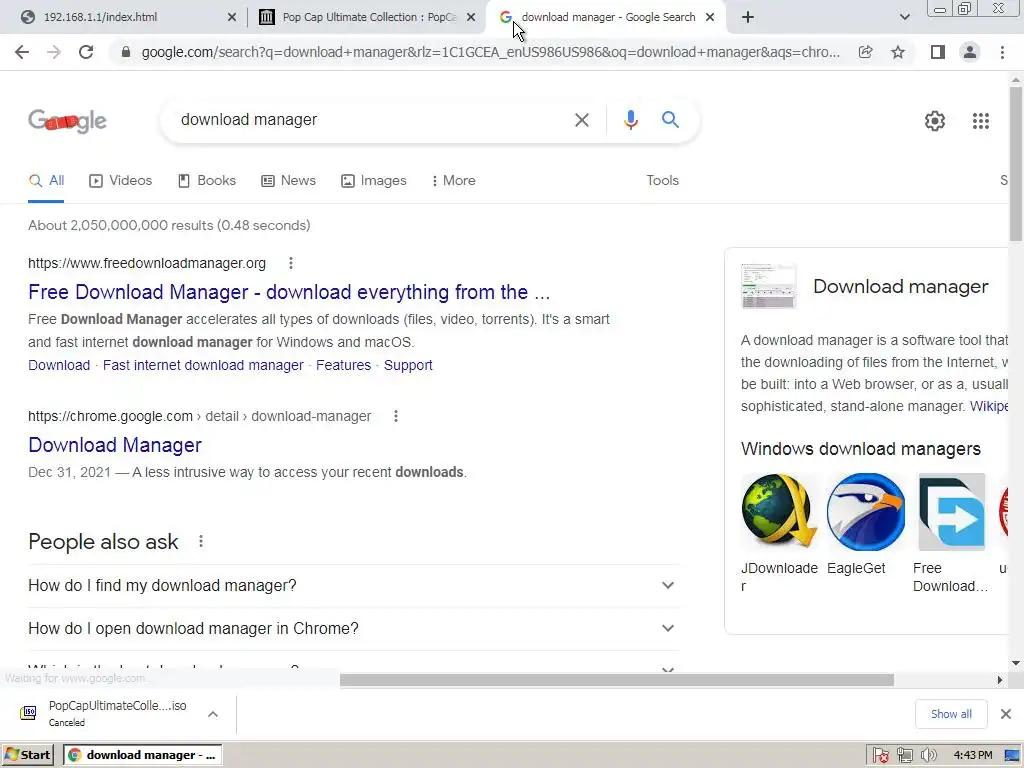The image size is (1024, 768).
Task: Follow the Support sitelink
Action: (x=408, y=365)
